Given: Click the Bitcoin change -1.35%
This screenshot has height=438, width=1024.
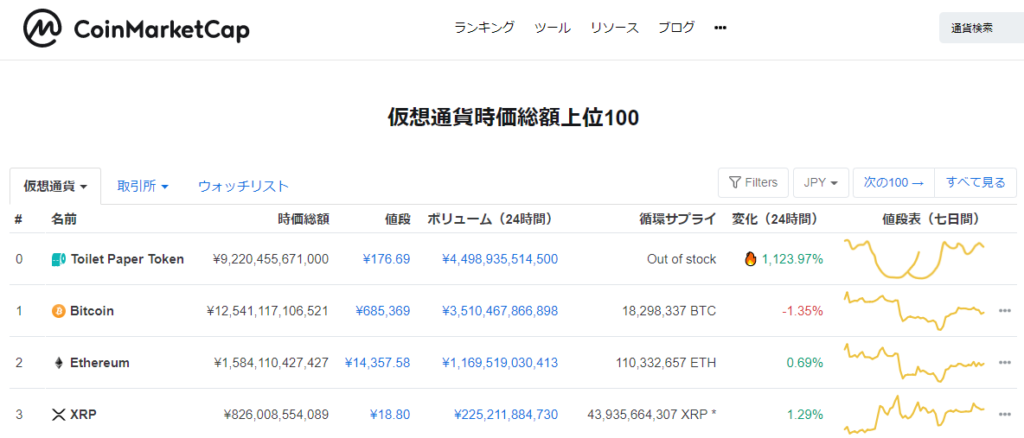Looking at the screenshot, I should click(804, 311).
